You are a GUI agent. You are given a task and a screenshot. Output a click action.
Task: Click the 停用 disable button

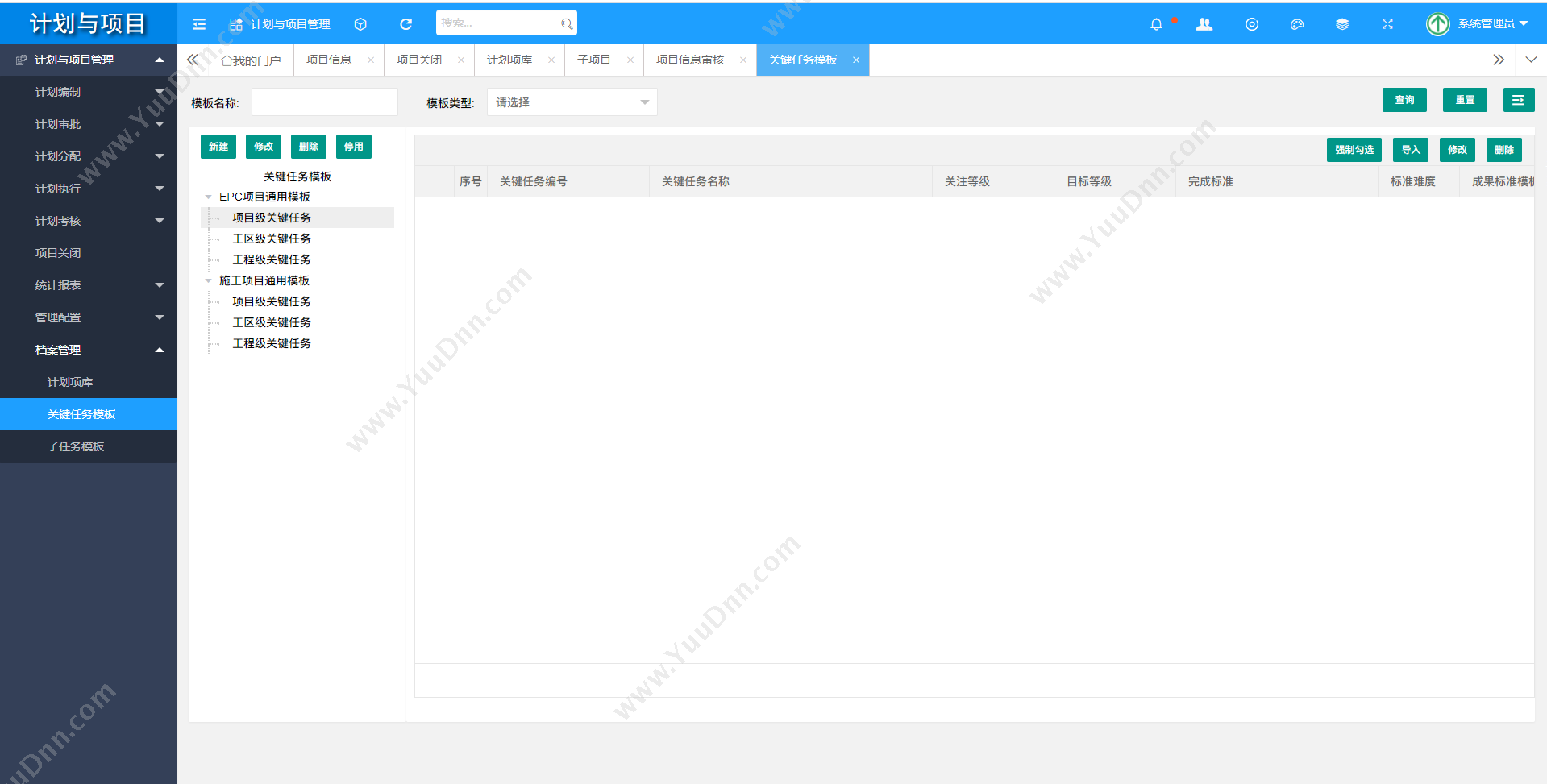coord(354,147)
